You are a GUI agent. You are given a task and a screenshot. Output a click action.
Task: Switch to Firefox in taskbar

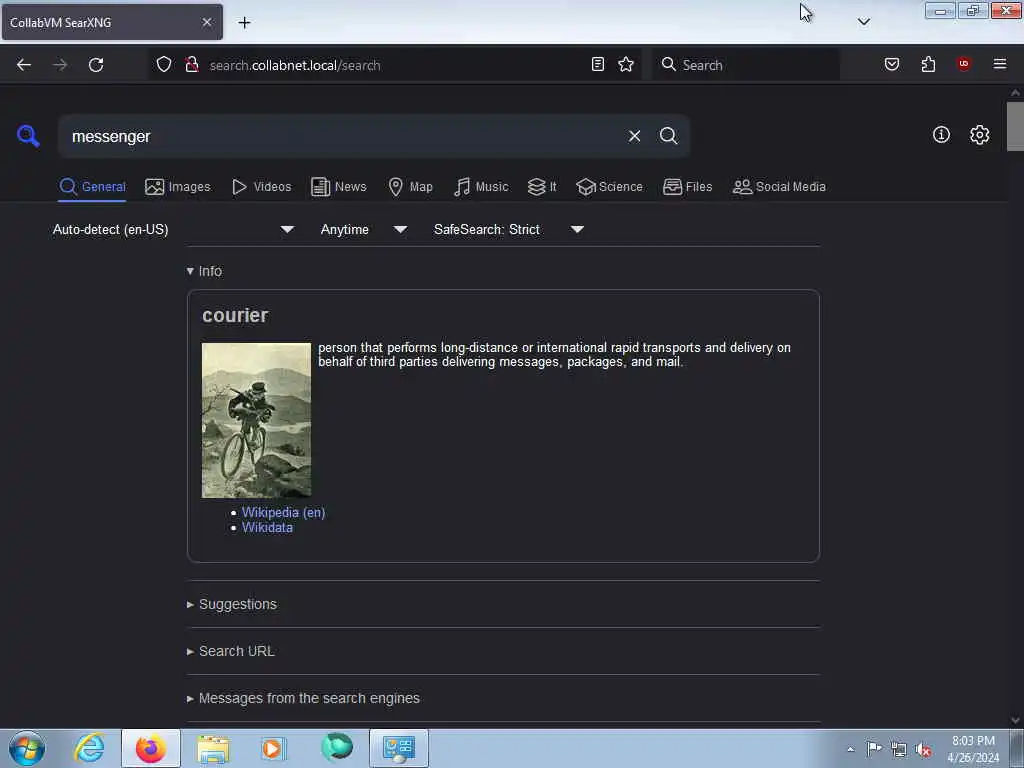(x=150, y=748)
